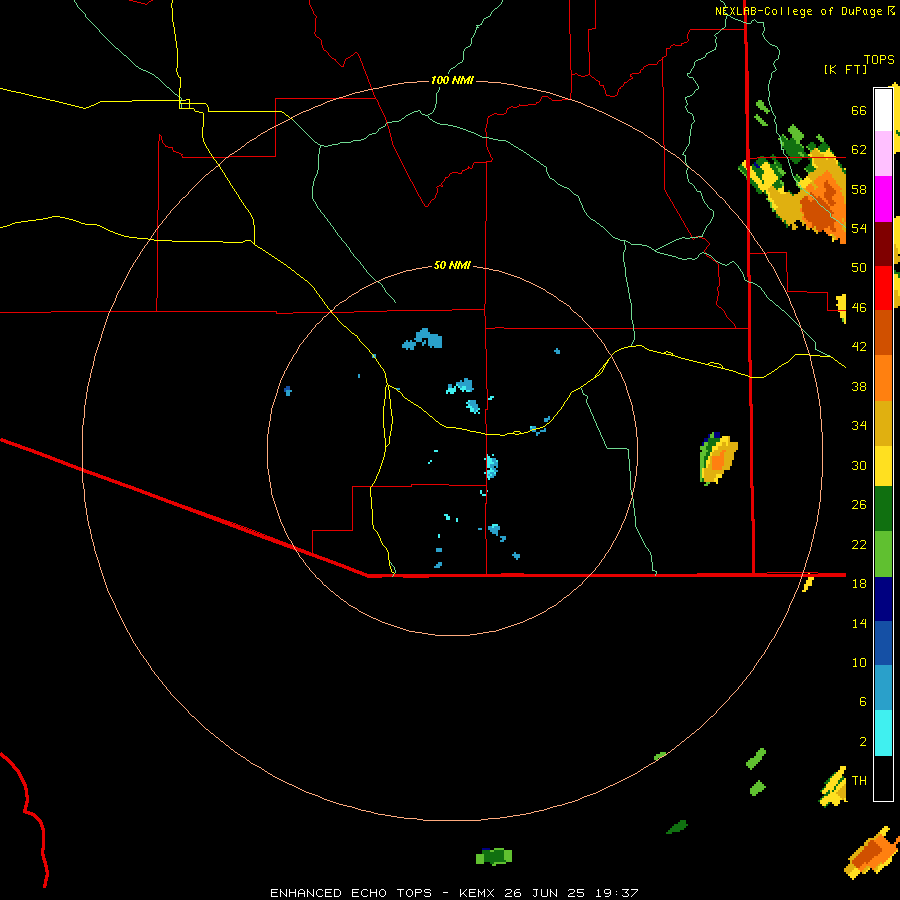Click the green echo at bottom center
Image resolution: width=900 pixels, height=900 pixels.
pyautogui.click(x=494, y=856)
